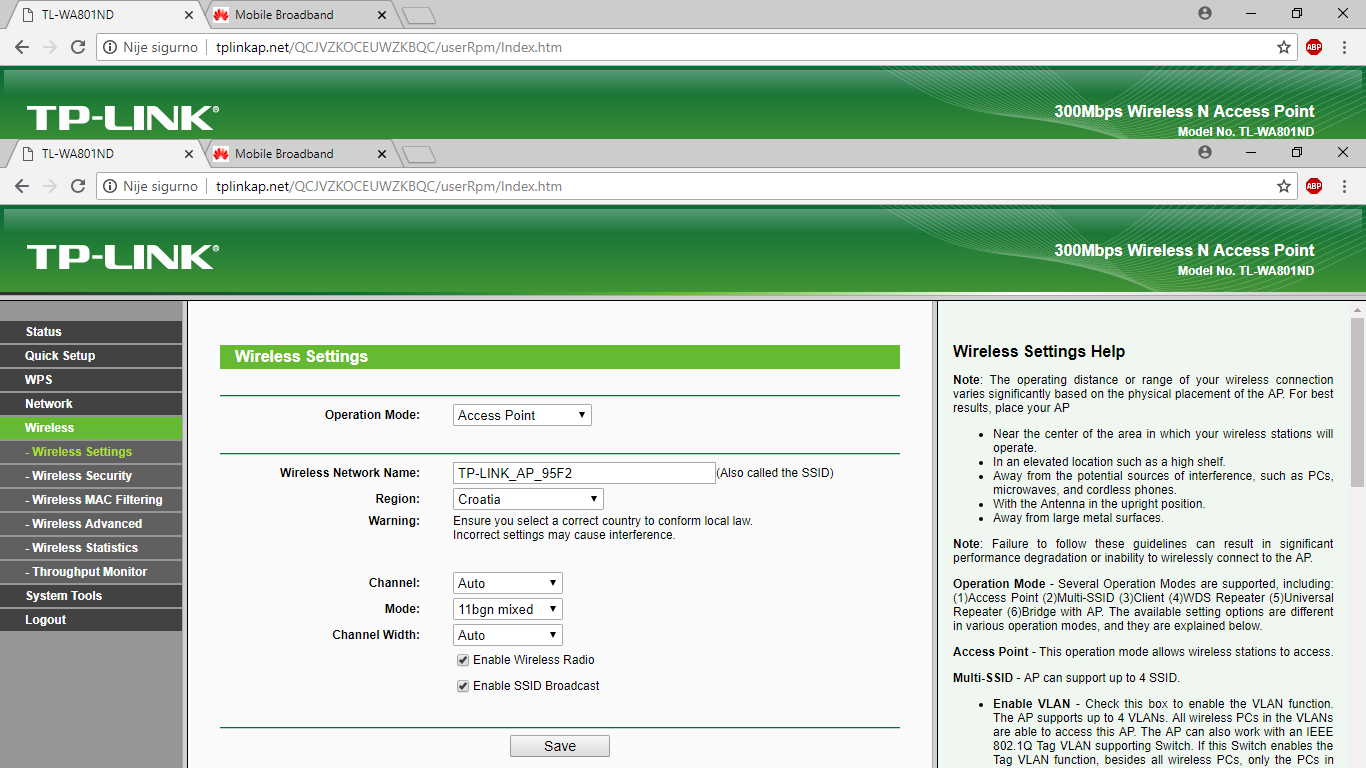The height and width of the screenshot is (768, 1366).
Task: Open the Throughput Monitor submenu
Action: click(91, 572)
